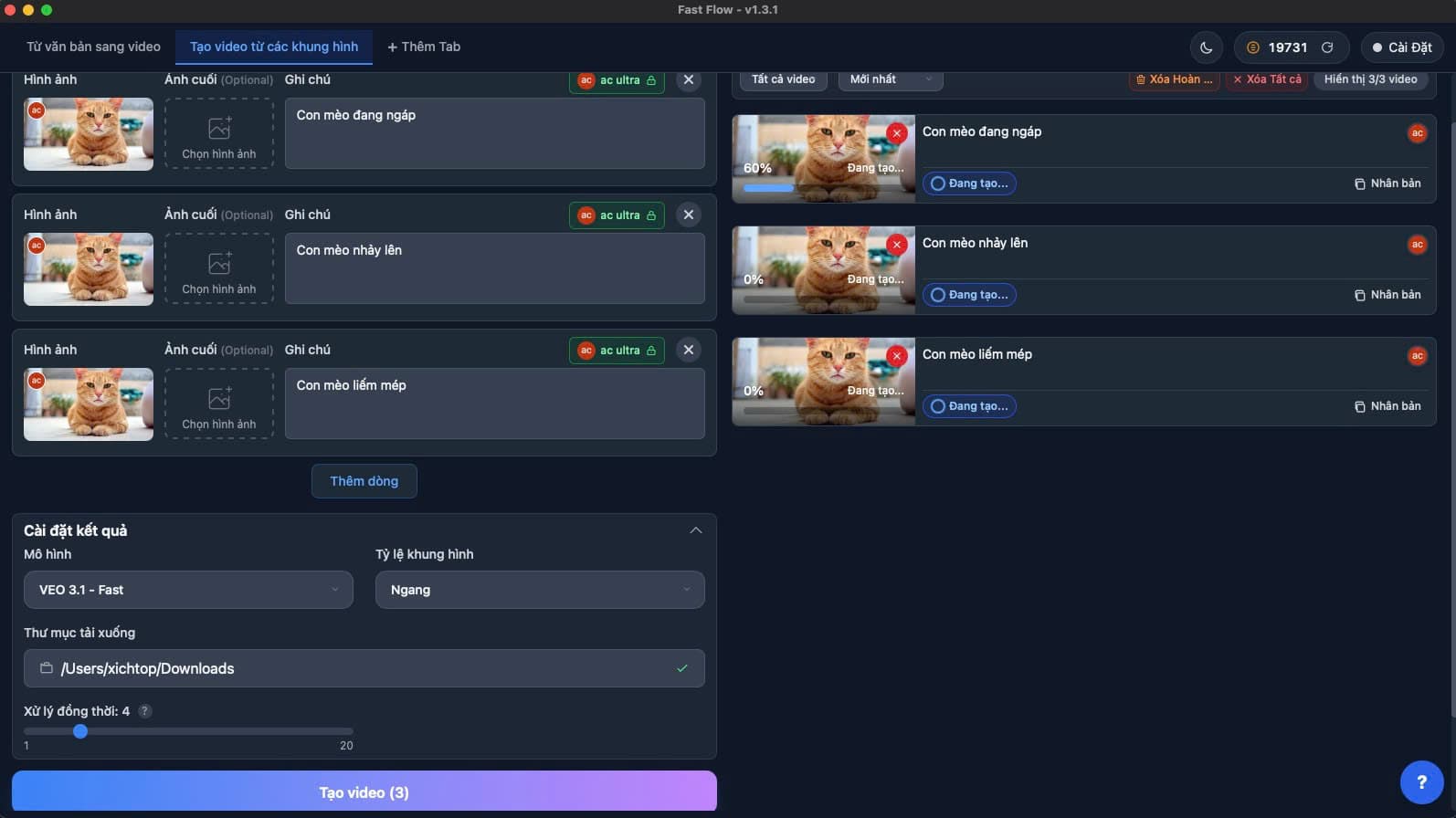Click account avatar on Con mèo liếm mép video card
The height and width of the screenshot is (818, 1456).
[1418, 356]
